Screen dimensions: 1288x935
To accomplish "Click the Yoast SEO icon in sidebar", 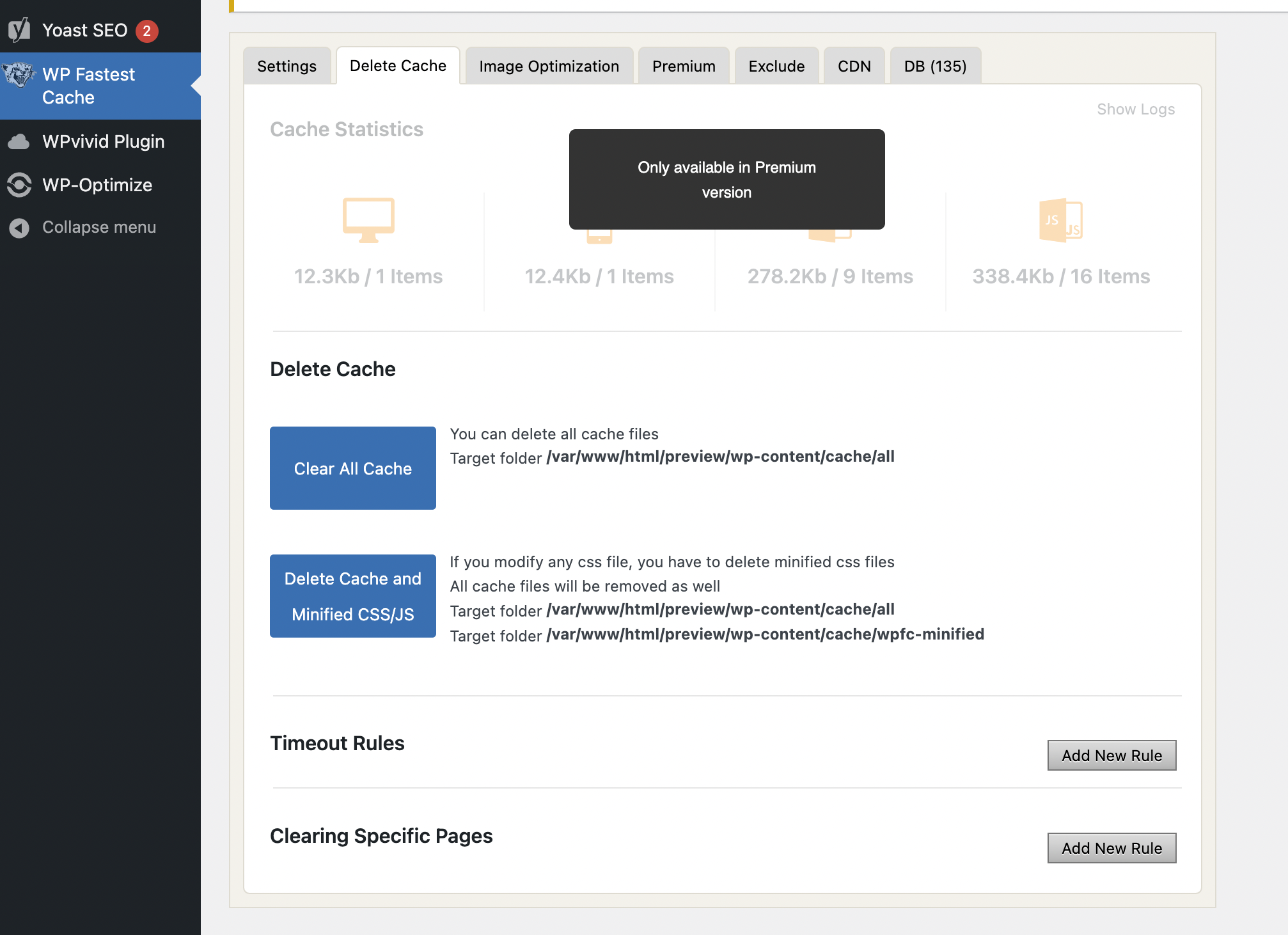I will tap(19, 30).
